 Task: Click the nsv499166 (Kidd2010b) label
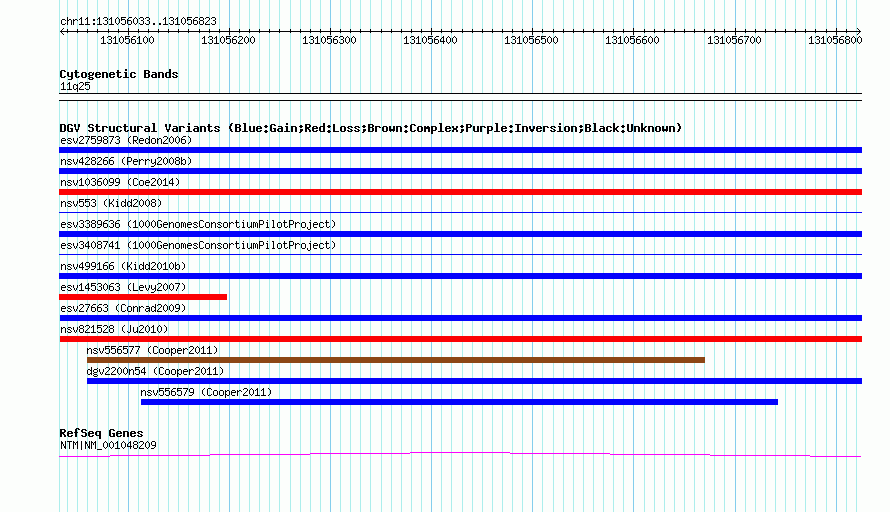point(123,266)
